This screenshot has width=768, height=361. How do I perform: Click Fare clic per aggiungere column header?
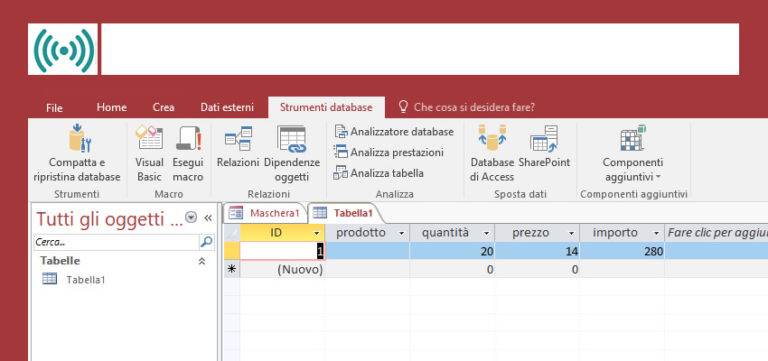716,233
